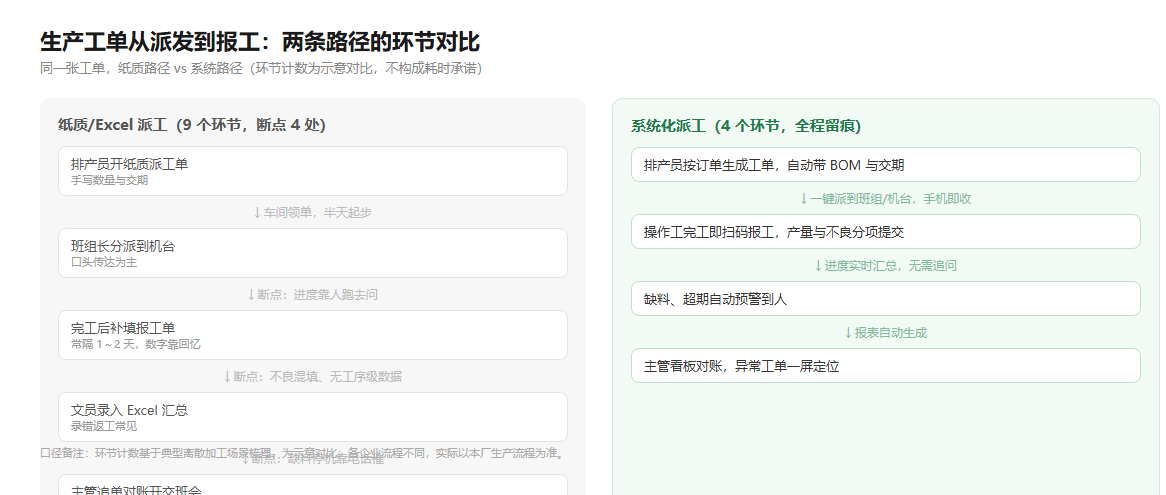Click footnote 口径备注：环节计数基于典型离散加工场景
The width and height of the screenshot is (1166, 495).
click(303, 453)
